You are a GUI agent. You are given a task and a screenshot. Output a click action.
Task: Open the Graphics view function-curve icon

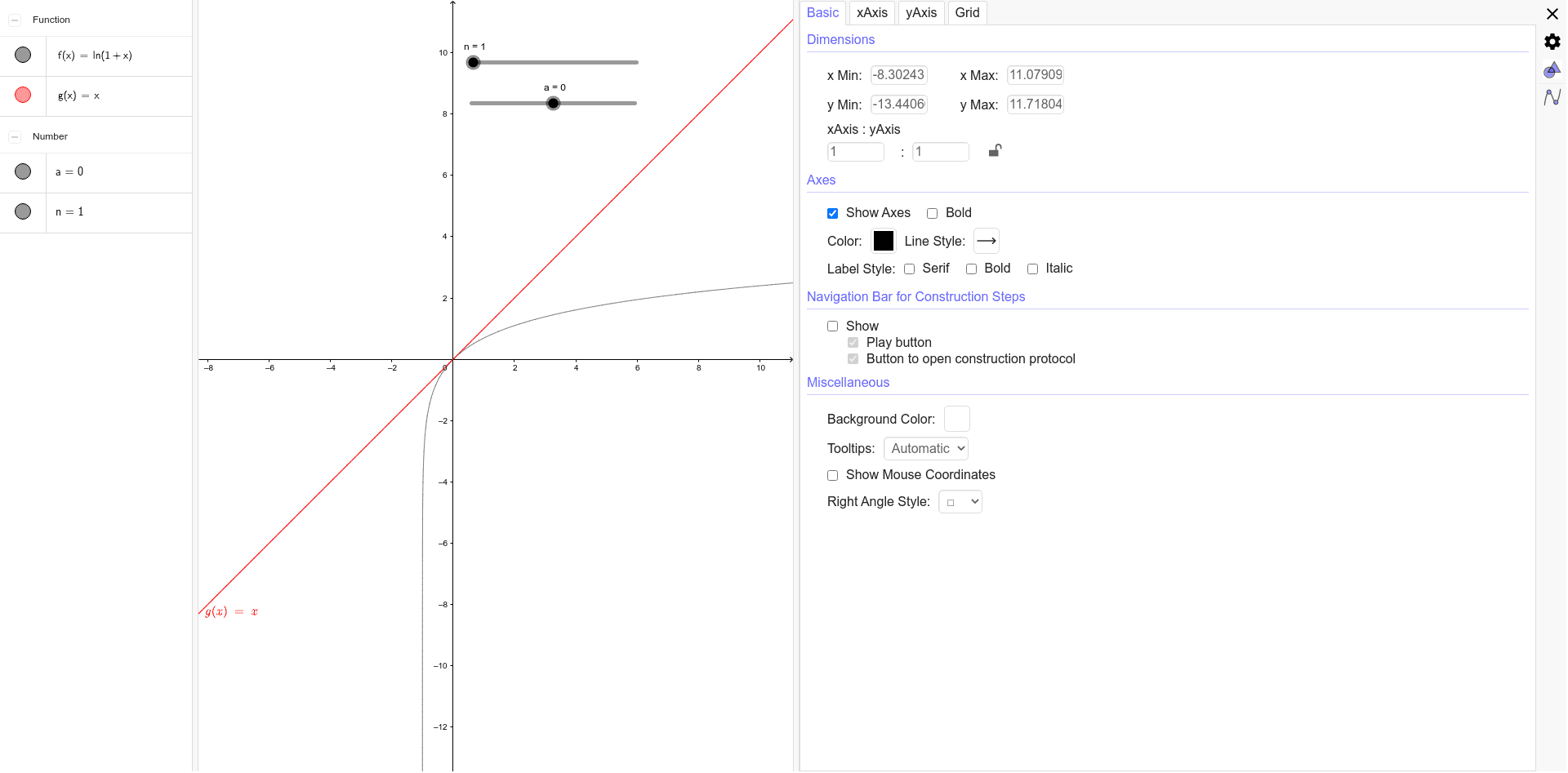coord(1552,97)
